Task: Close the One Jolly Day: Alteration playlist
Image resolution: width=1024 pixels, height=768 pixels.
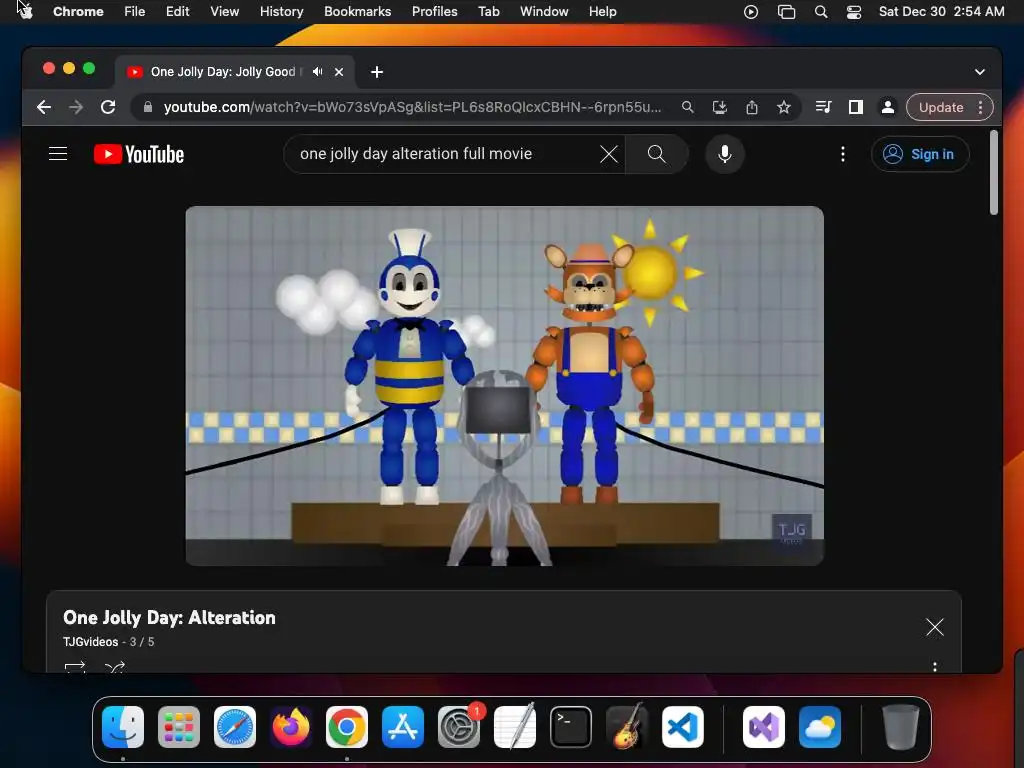Action: (935, 628)
